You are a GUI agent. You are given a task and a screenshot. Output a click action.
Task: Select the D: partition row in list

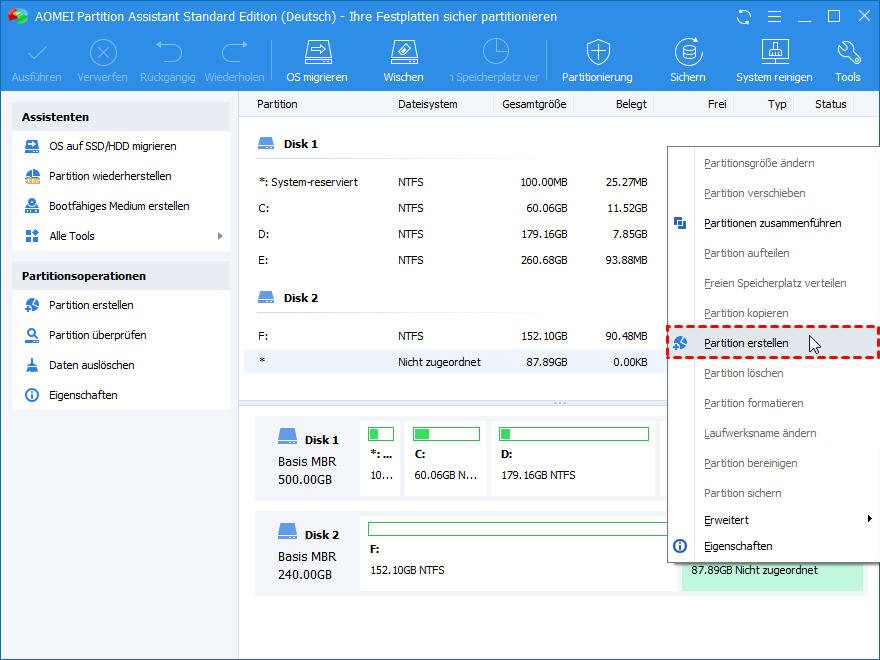click(450, 234)
